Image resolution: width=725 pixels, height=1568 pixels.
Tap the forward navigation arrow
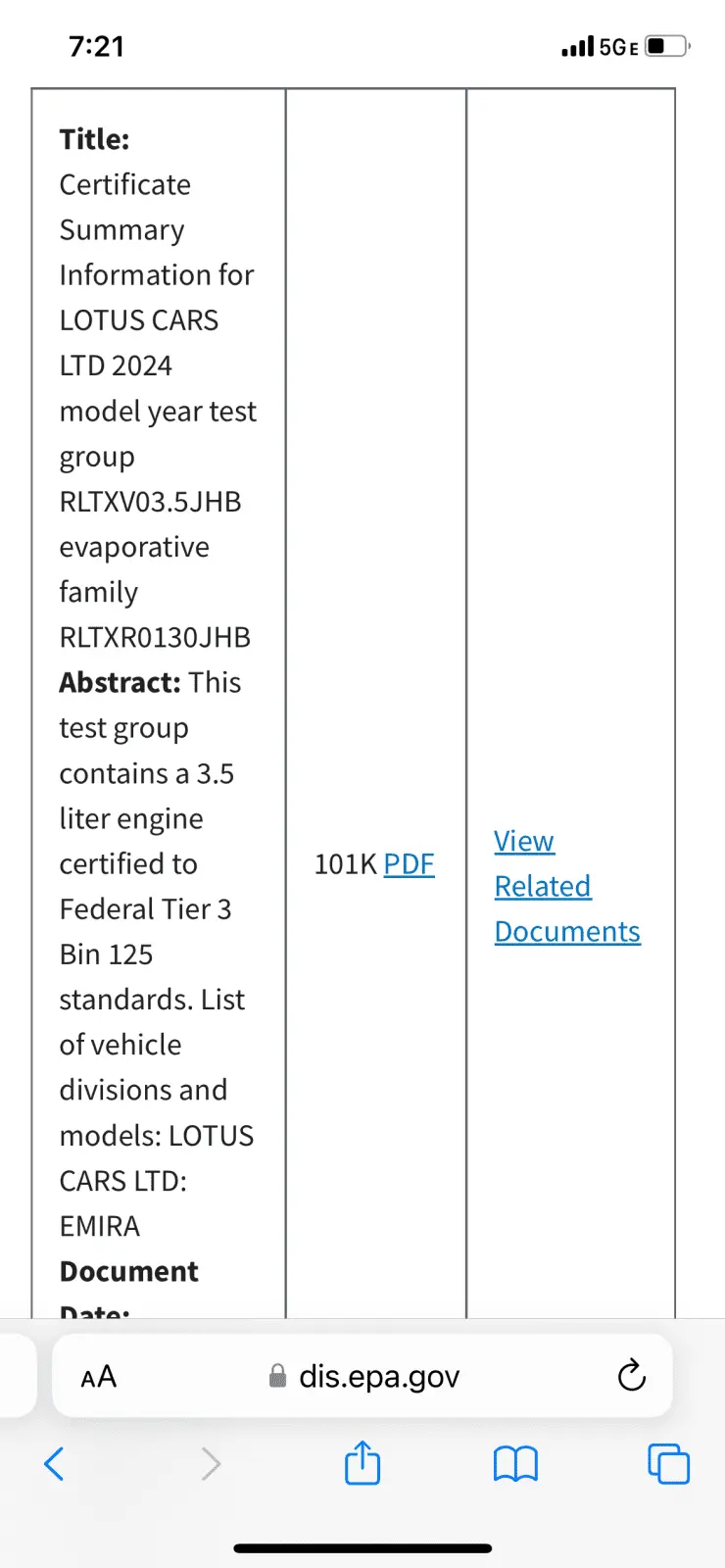pyautogui.click(x=210, y=1464)
